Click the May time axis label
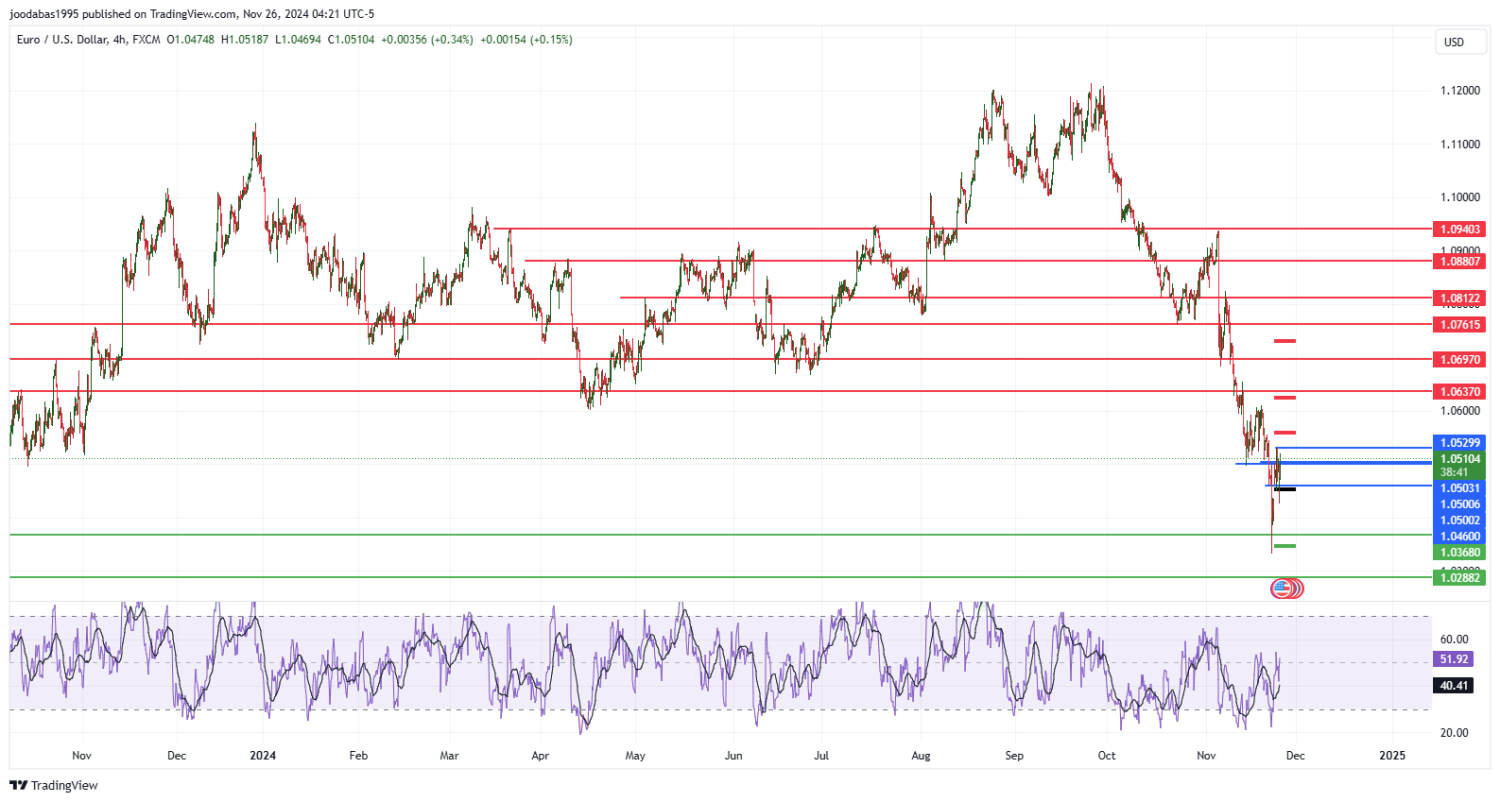Screen dimensions: 1500x802 [634, 755]
